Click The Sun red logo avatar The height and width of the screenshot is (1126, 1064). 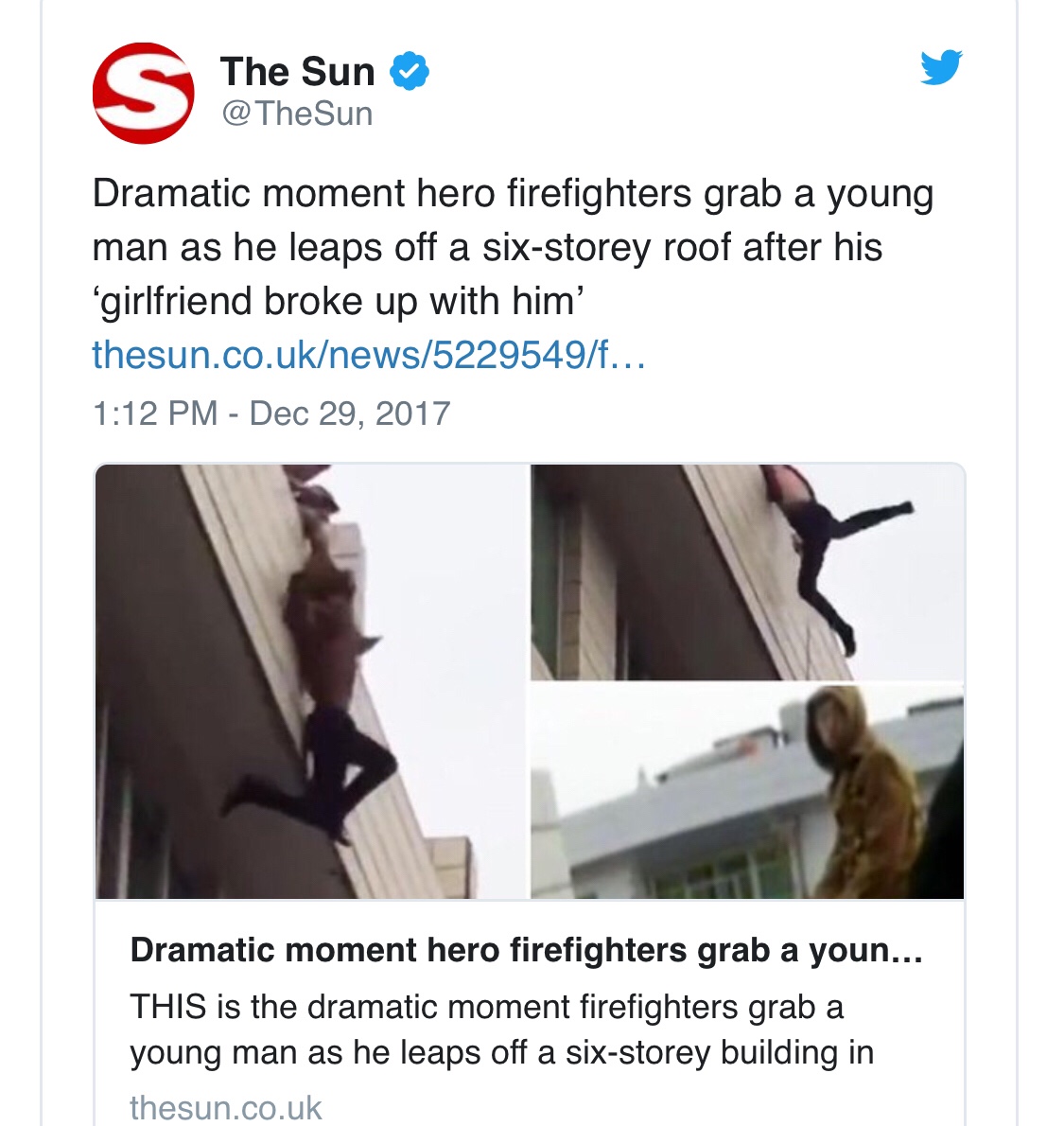pyautogui.click(x=144, y=94)
